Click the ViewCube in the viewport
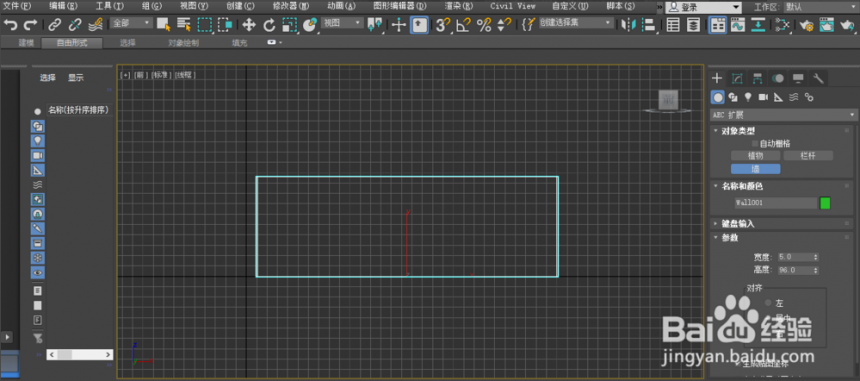 coord(668,100)
